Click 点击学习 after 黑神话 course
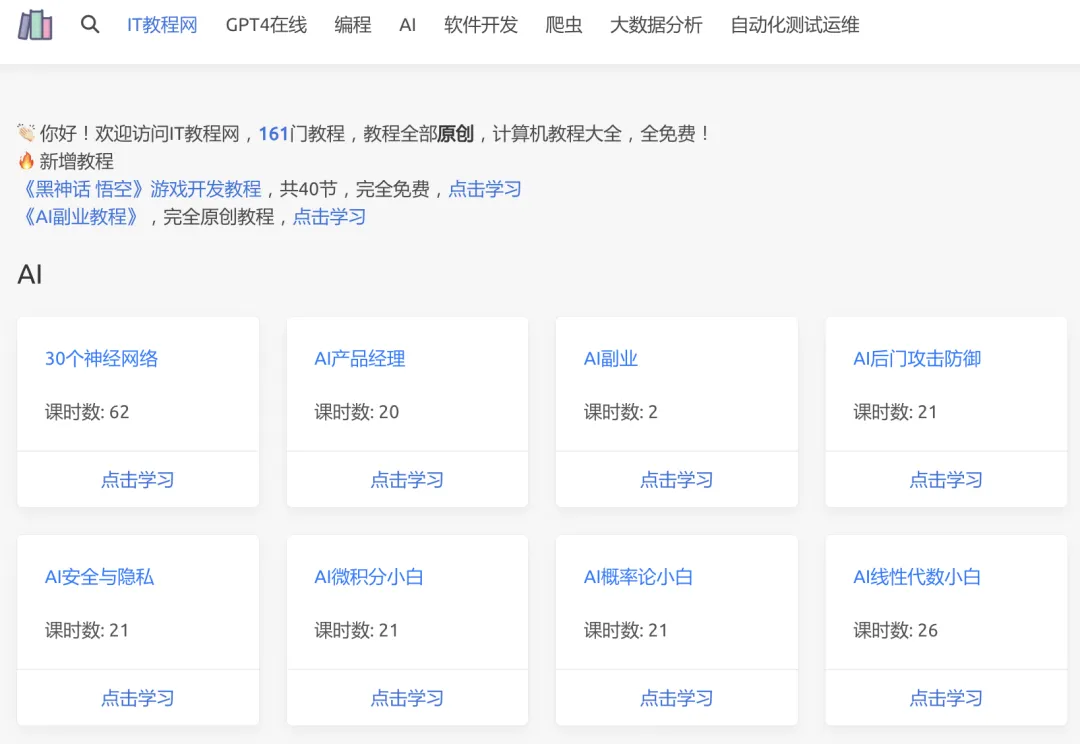 tap(485, 189)
